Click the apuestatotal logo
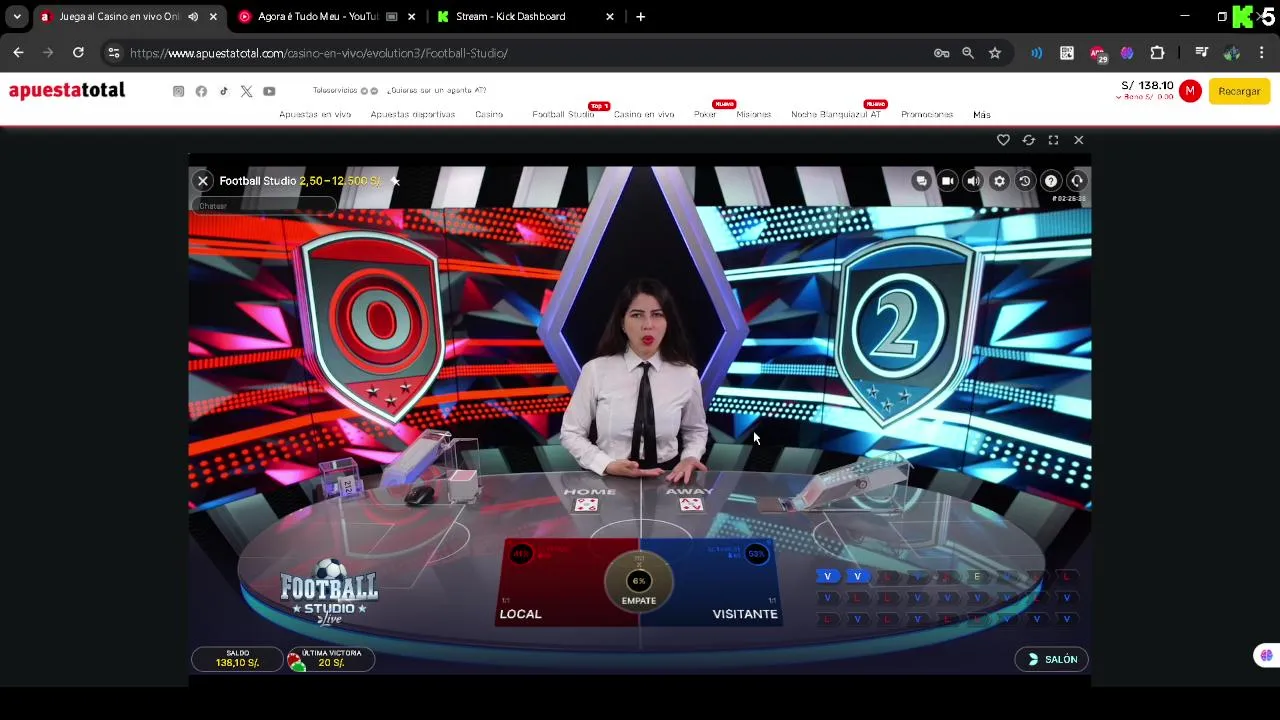The width and height of the screenshot is (1280, 720). pyautogui.click(x=67, y=91)
